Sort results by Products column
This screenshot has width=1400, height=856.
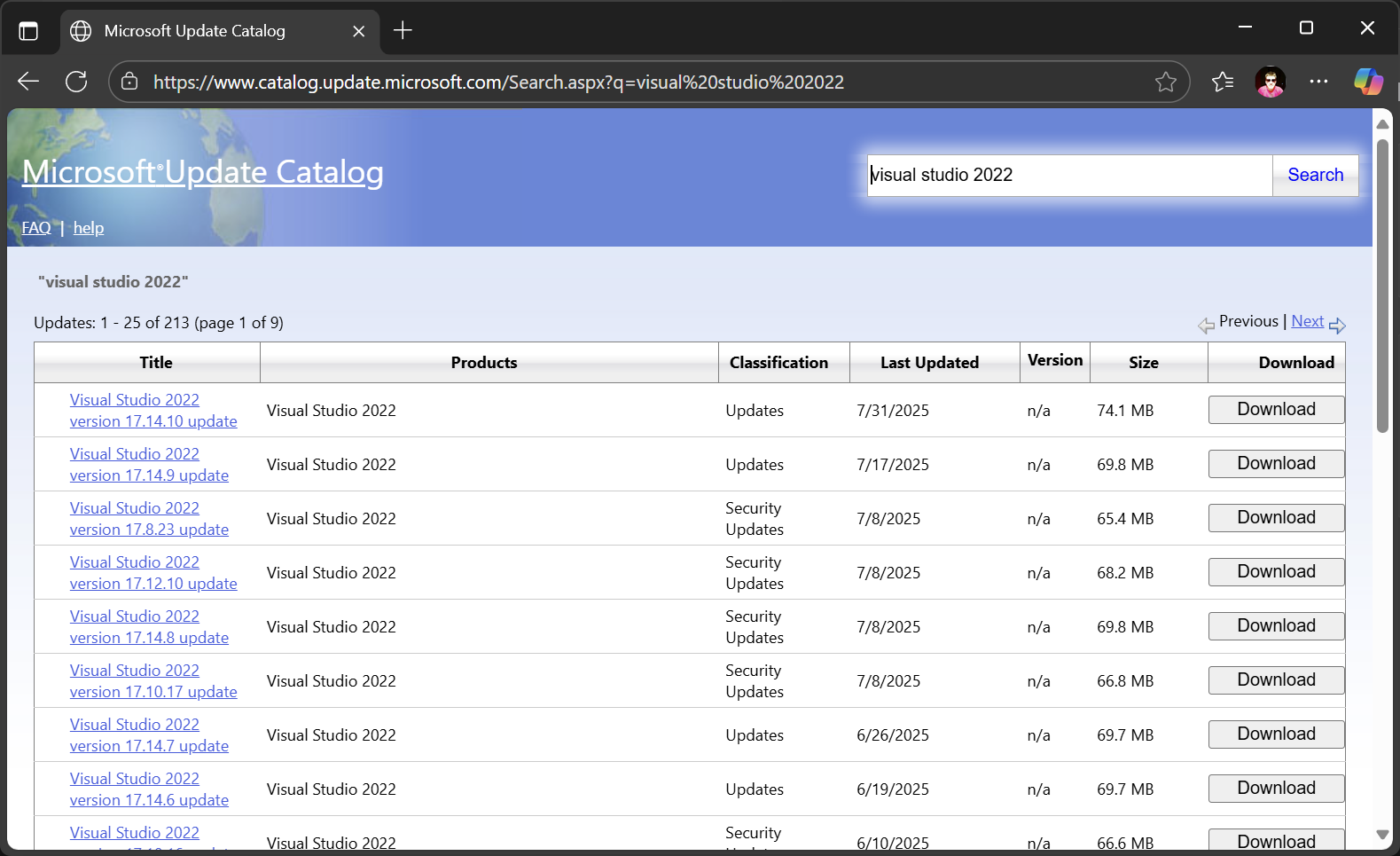484,362
